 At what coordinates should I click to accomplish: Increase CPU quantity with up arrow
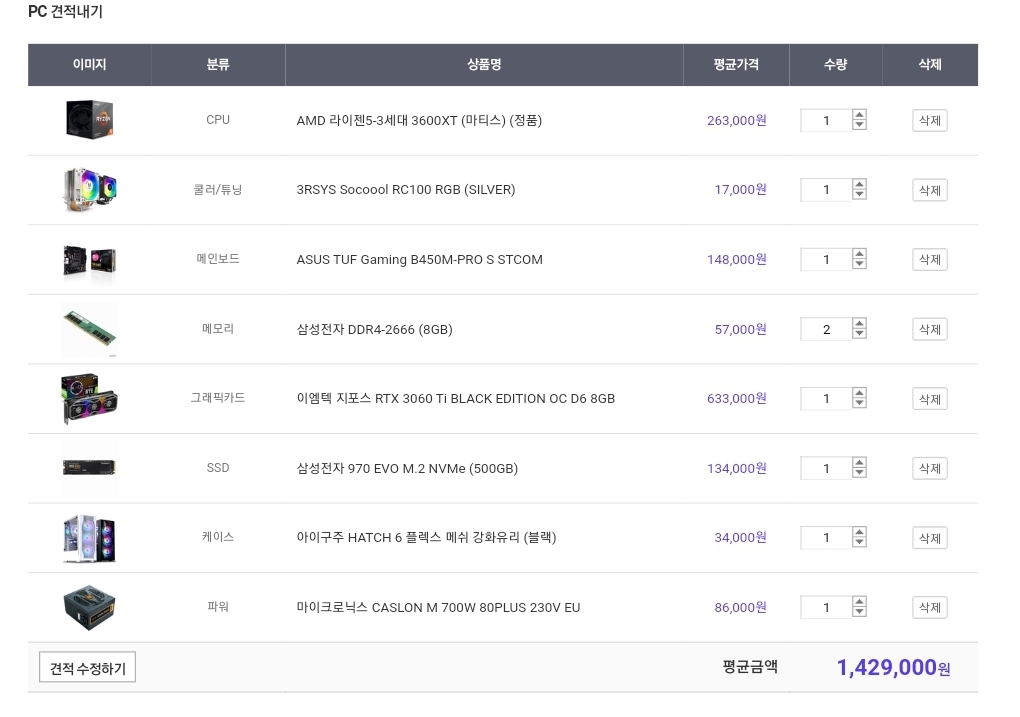pyautogui.click(x=859, y=115)
